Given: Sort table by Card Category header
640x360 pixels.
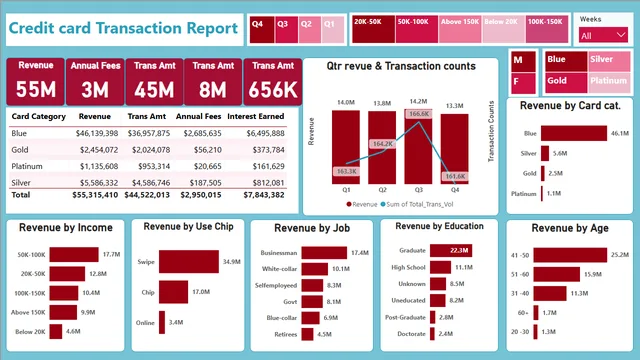Looking at the screenshot, I should tap(38, 116).
